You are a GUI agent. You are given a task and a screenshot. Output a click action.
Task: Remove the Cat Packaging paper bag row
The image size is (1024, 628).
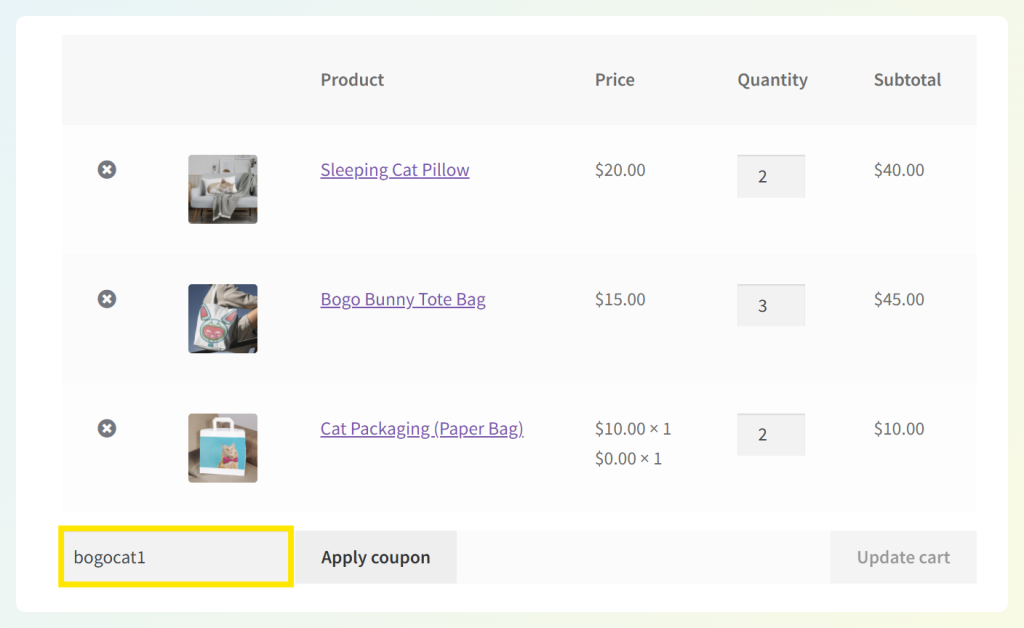(x=107, y=428)
